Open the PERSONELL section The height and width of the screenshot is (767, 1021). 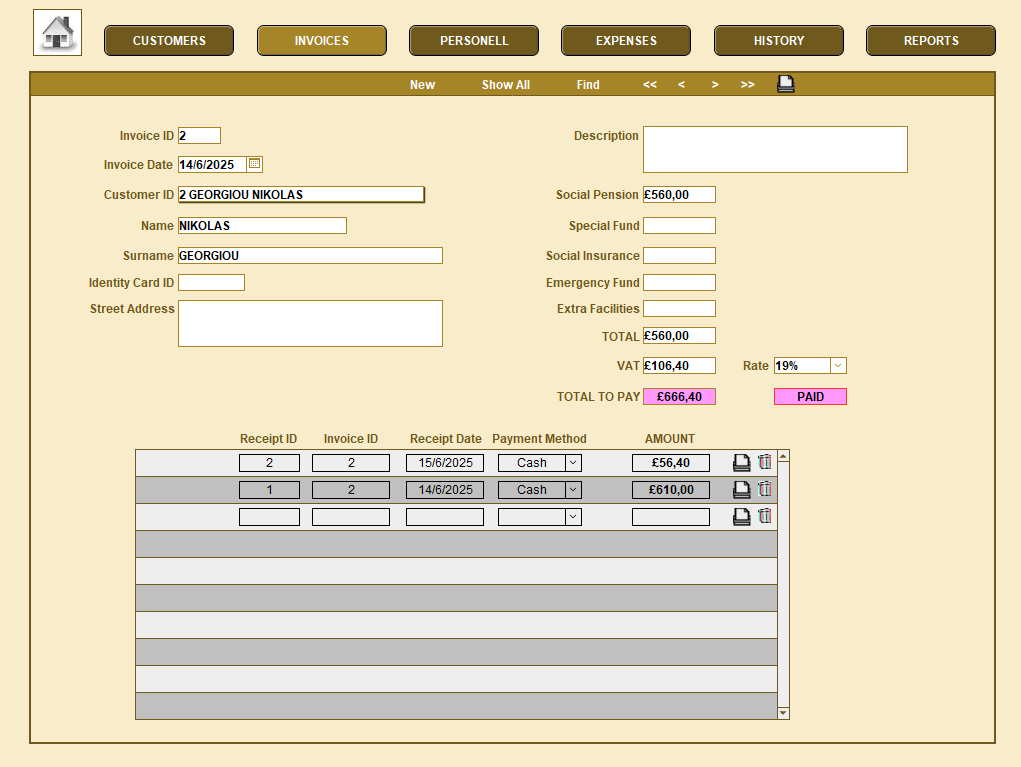point(474,40)
